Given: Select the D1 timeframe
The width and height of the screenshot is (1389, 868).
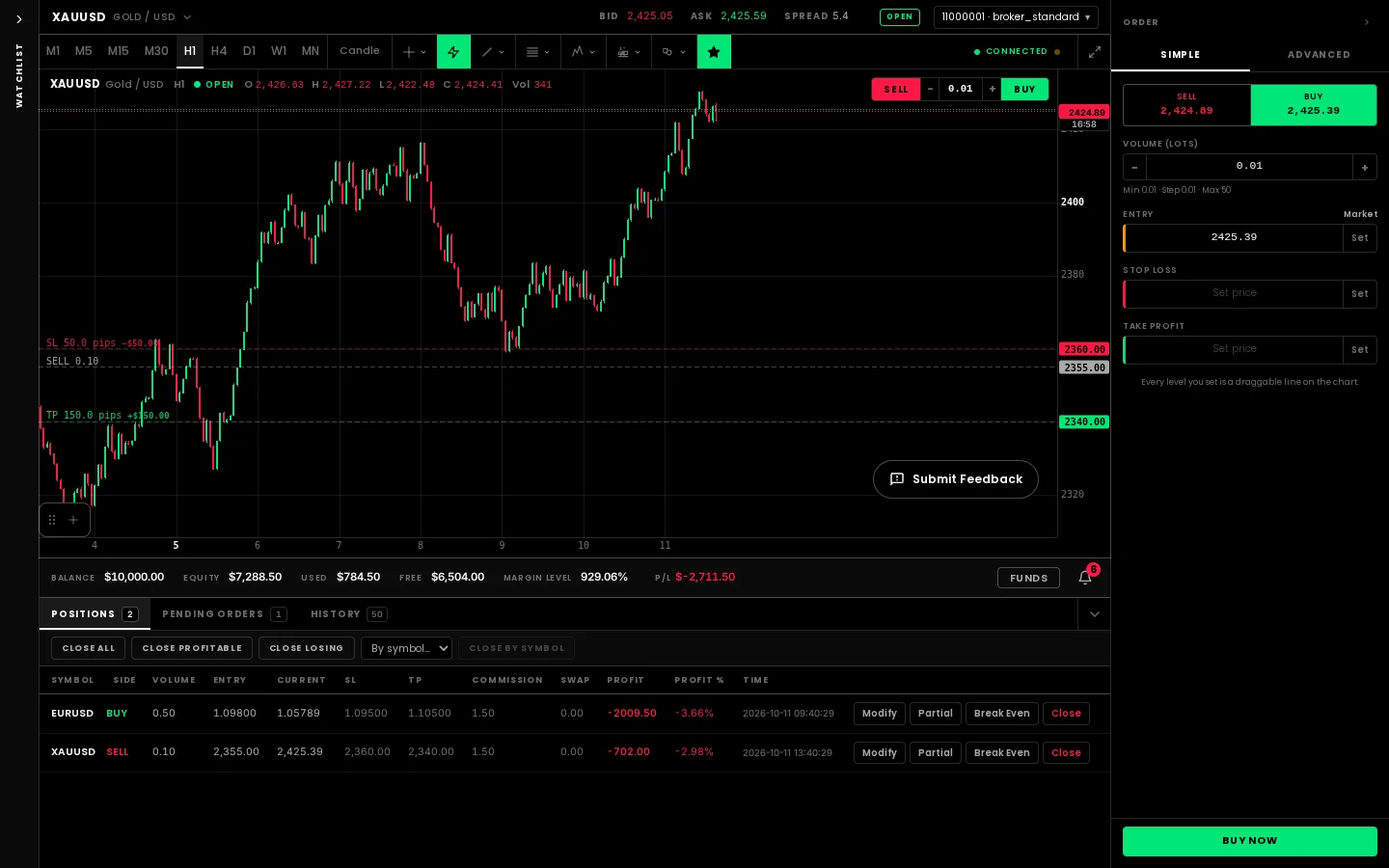Looking at the screenshot, I should [x=249, y=51].
